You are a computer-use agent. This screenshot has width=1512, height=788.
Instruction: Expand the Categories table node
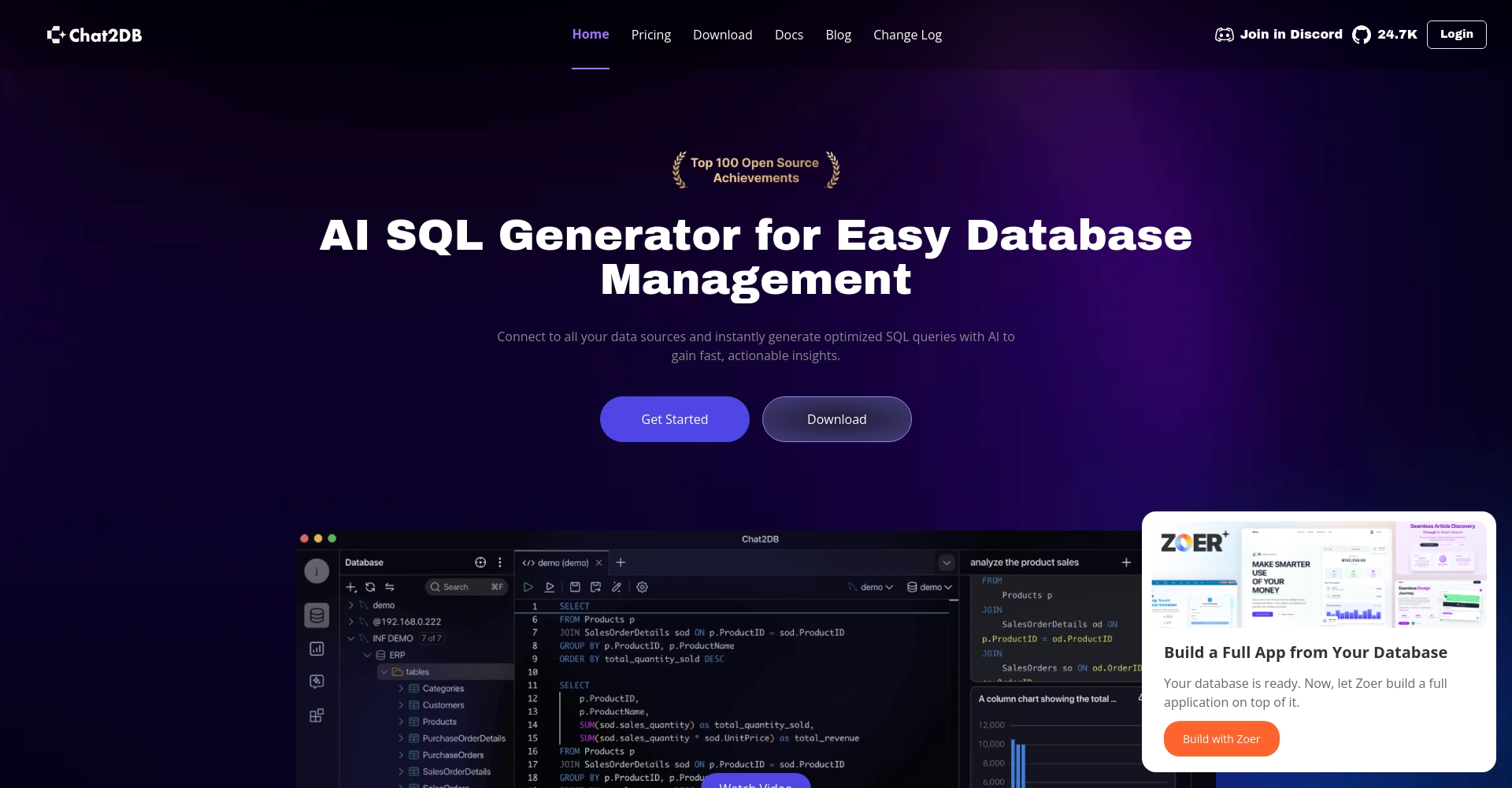(x=401, y=689)
